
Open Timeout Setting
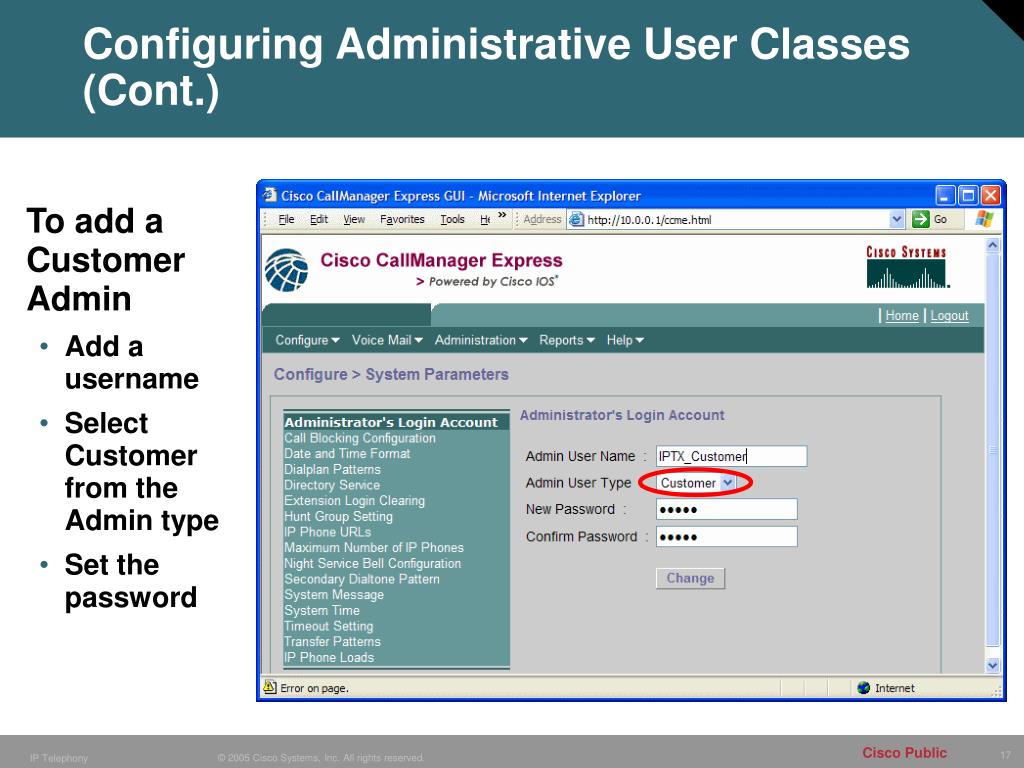click(328, 626)
